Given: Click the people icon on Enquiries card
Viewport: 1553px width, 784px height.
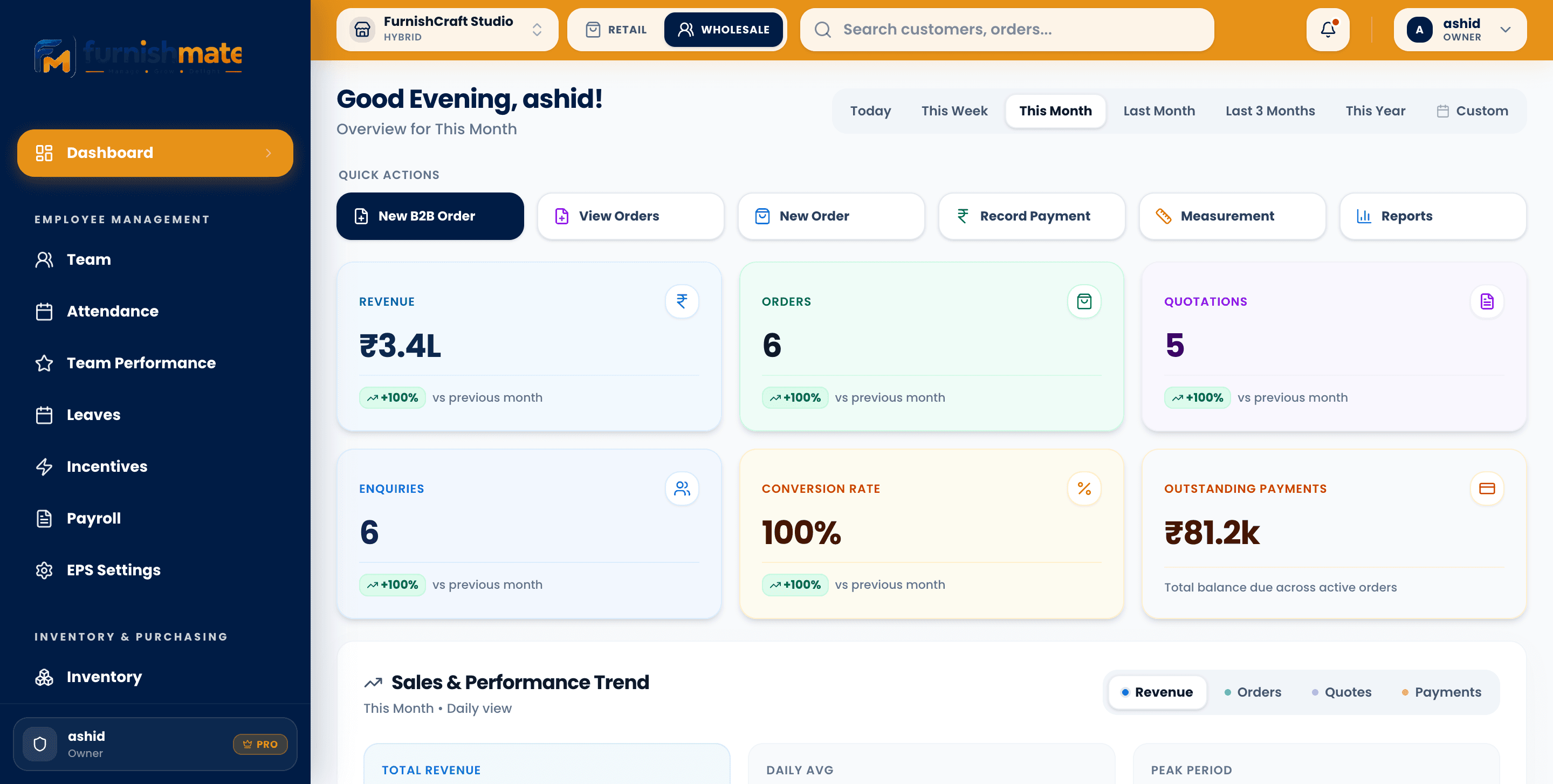Looking at the screenshot, I should [x=681, y=488].
